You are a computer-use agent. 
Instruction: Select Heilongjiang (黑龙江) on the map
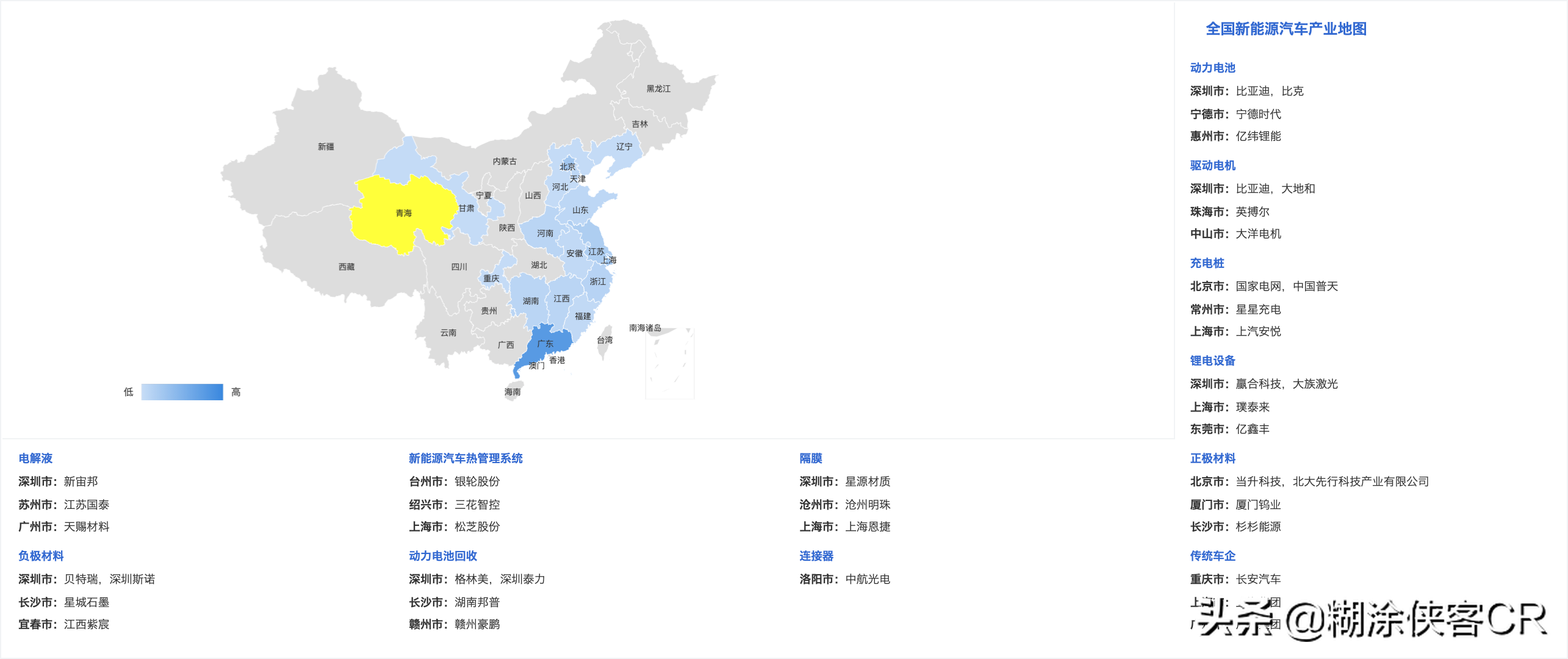[658, 88]
